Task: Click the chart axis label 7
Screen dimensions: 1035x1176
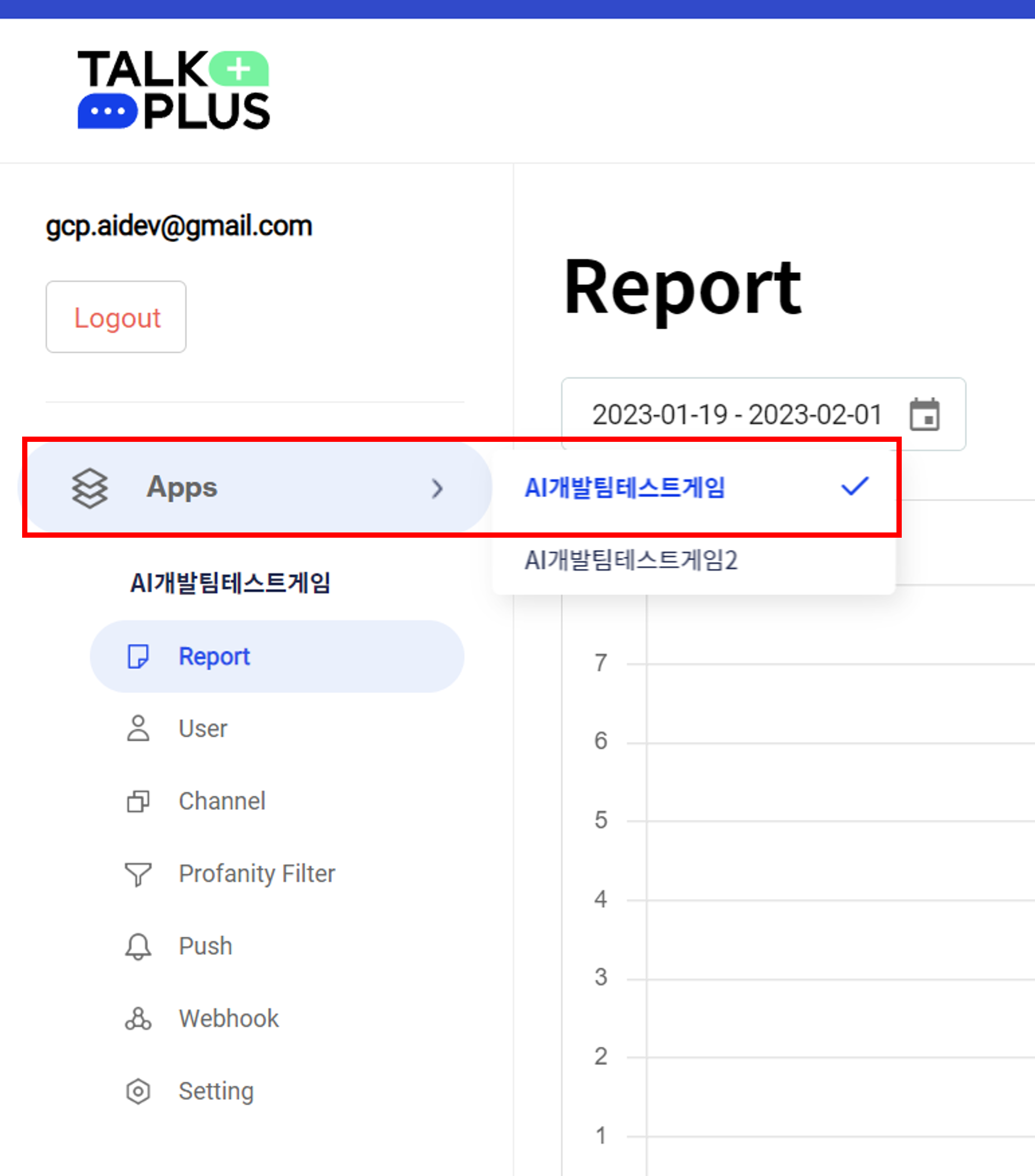Action: 600,663
